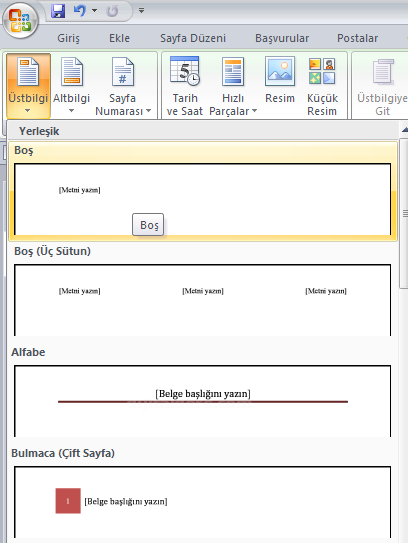Collapse the Üstbilgi dropdown arrow

coord(27,111)
